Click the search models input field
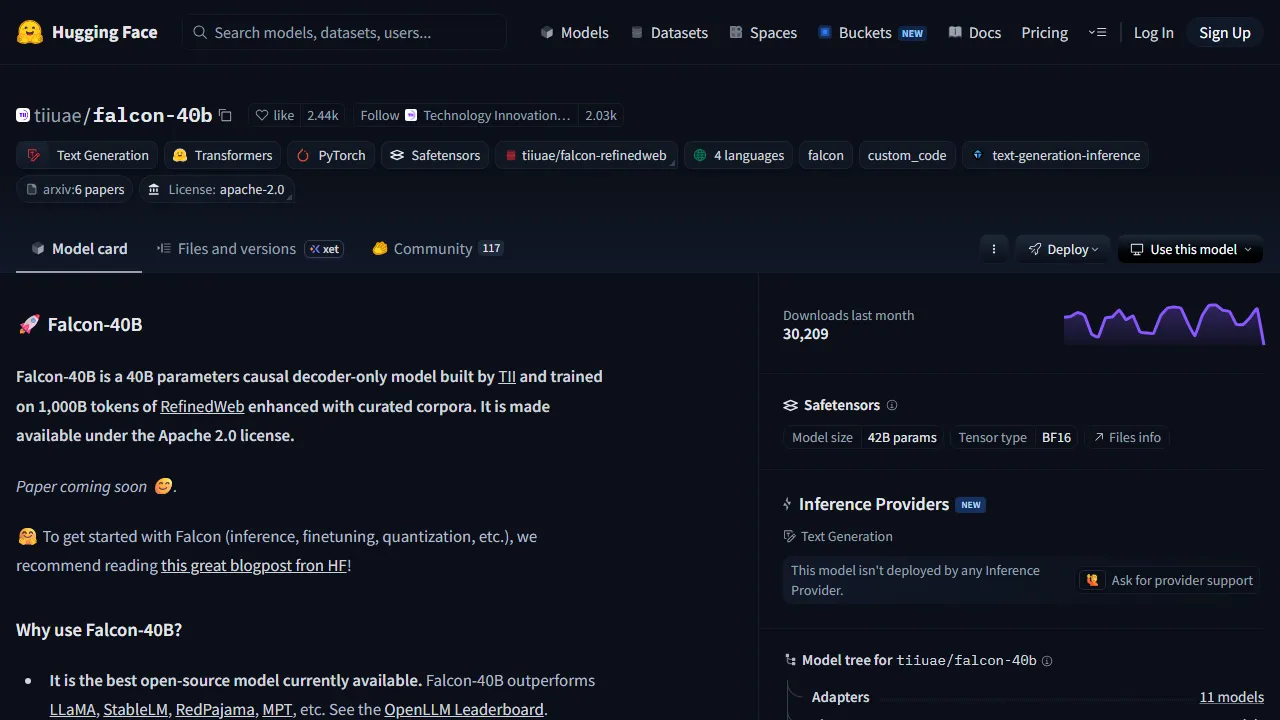This screenshot has height=720, width=1280. 344,32
